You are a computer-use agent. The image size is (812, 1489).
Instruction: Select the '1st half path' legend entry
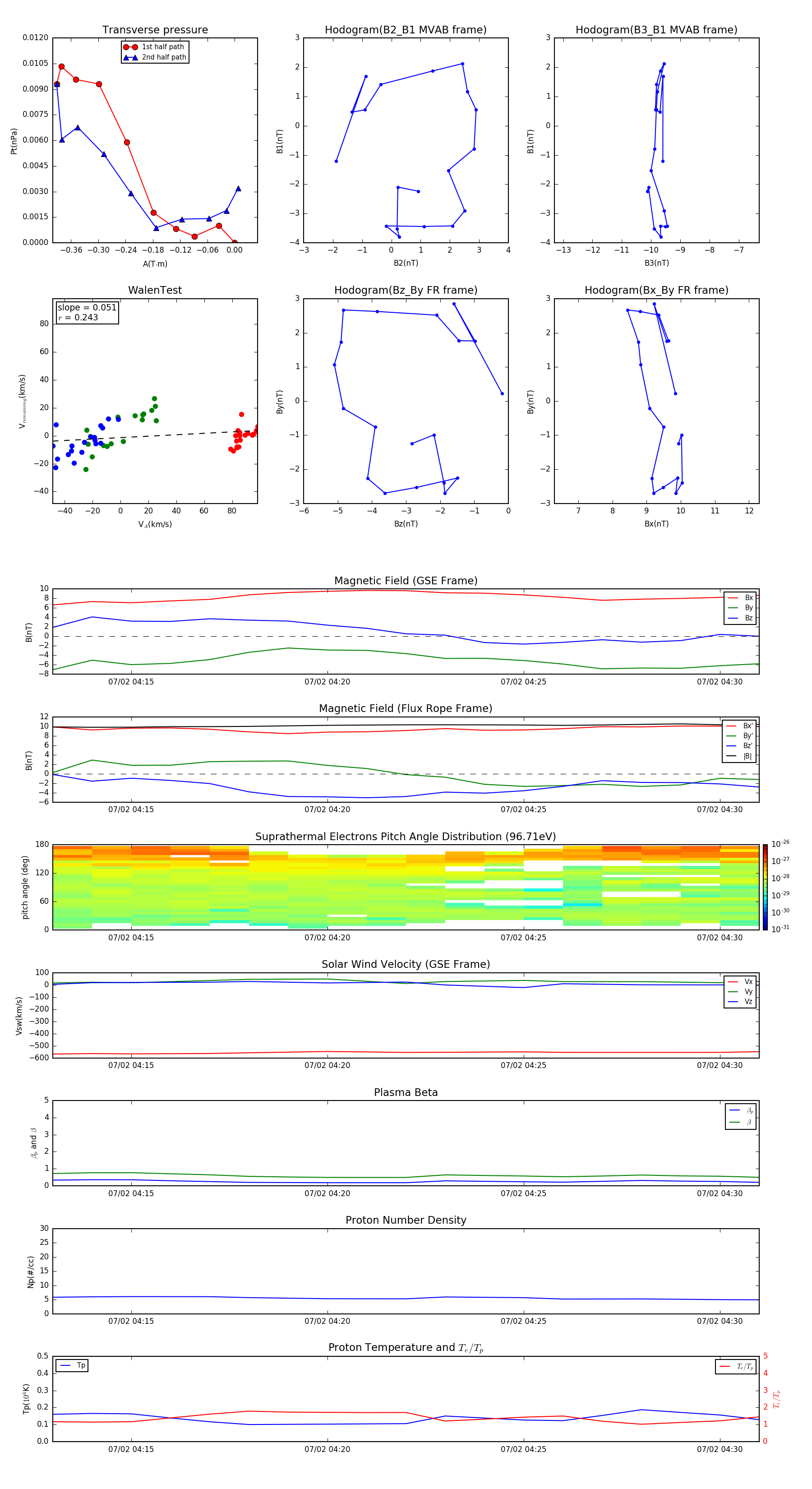point(154,47)
